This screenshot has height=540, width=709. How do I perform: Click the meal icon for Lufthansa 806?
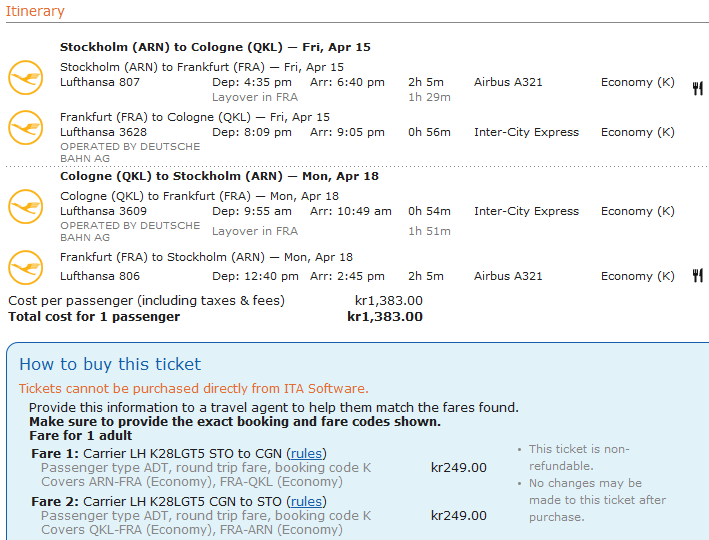click(697, 276)
